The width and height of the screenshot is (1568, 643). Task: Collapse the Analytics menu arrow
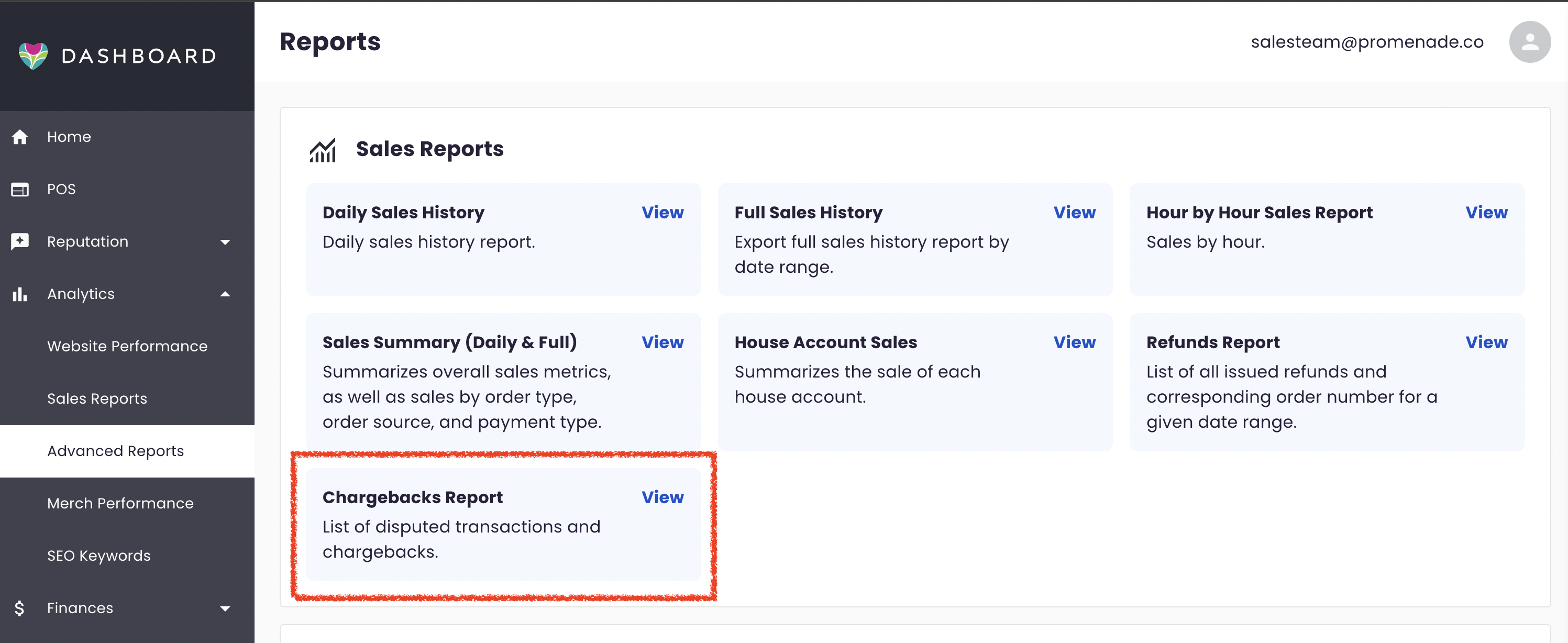pos(225,294)
